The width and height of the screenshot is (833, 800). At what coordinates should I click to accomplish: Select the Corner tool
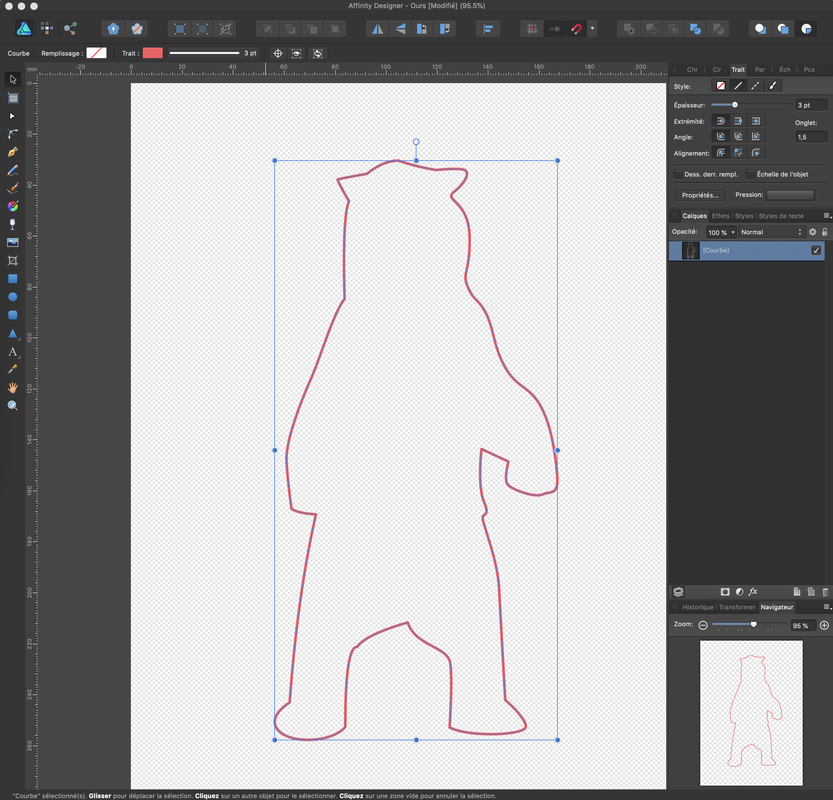13,134
